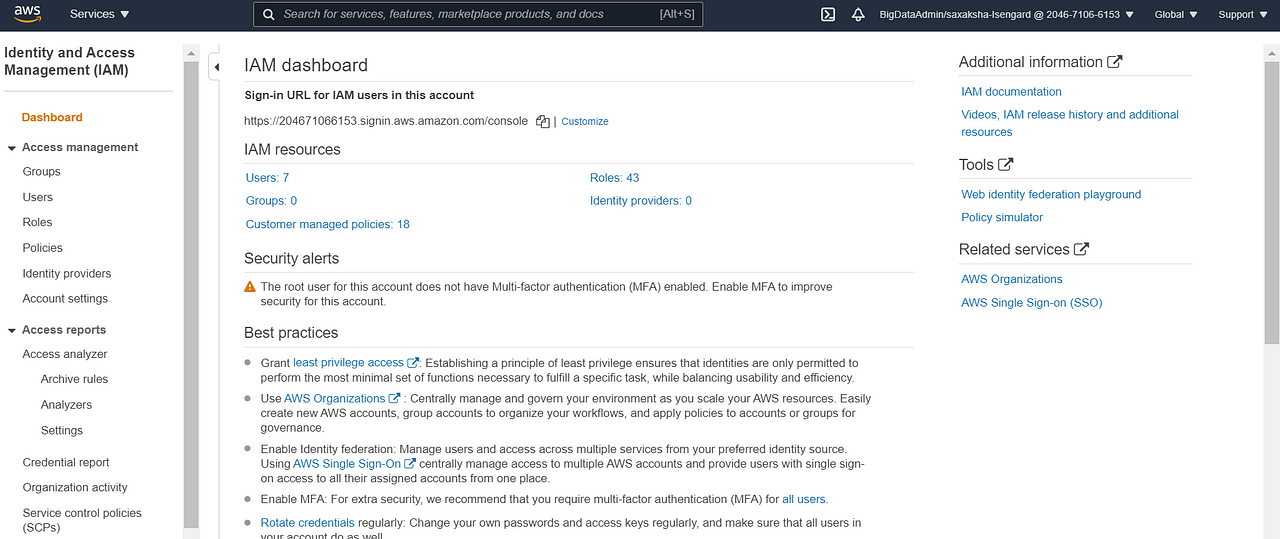Click the AWS logo home icon
The image size is (1280, 539).
pos(27,14)
